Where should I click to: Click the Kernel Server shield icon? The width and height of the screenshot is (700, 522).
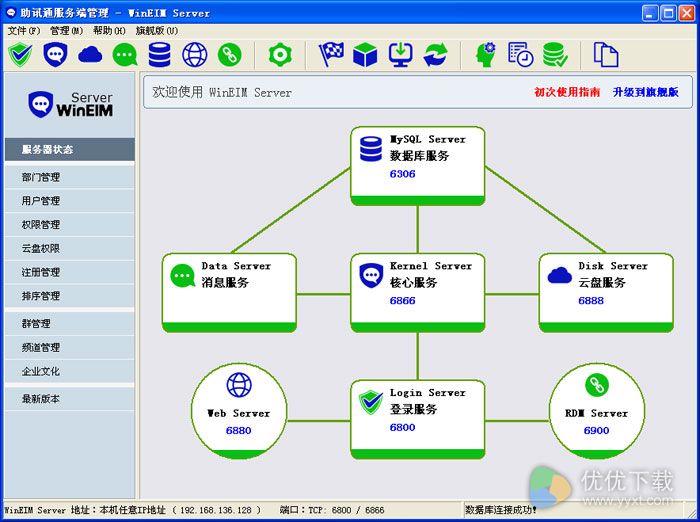point(371,276)
